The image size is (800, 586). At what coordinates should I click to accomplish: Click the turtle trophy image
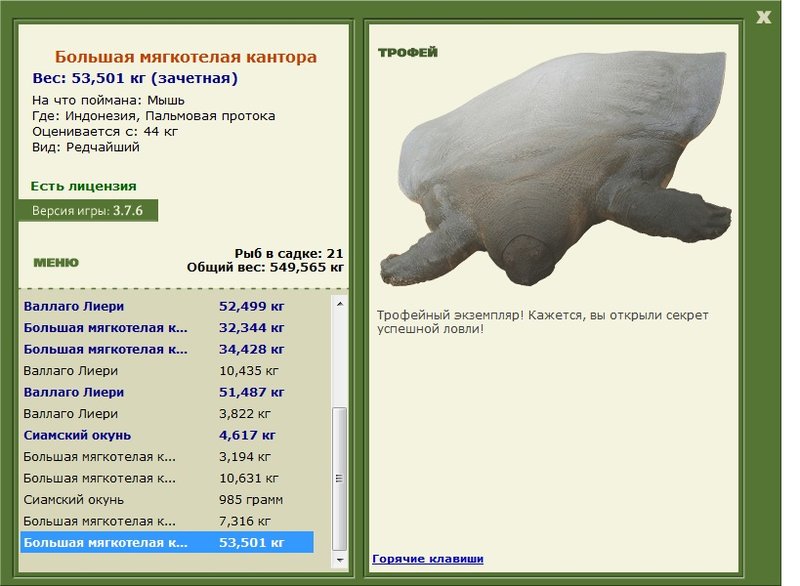coord(555,168)
